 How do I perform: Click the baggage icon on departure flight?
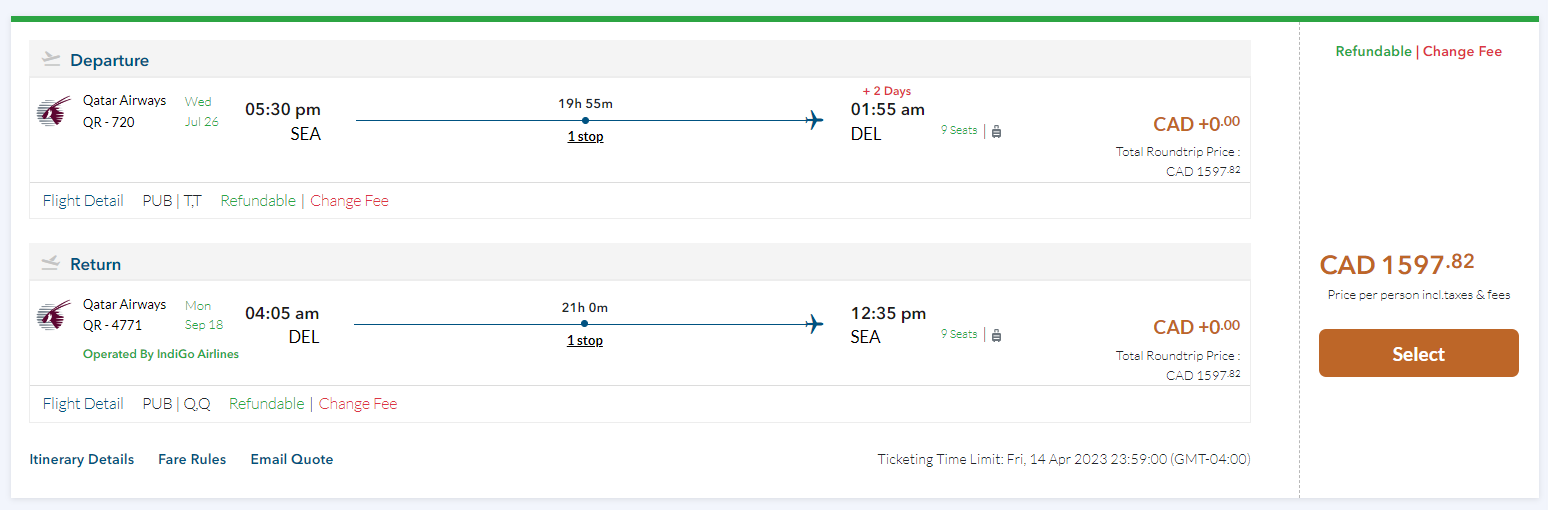tap(997, 131)
